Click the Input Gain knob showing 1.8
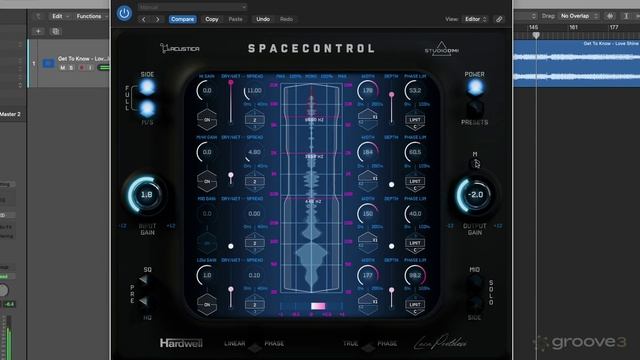The height and width of the screenshot is (360, 640). pyautogui.click(x=146, y=195)
